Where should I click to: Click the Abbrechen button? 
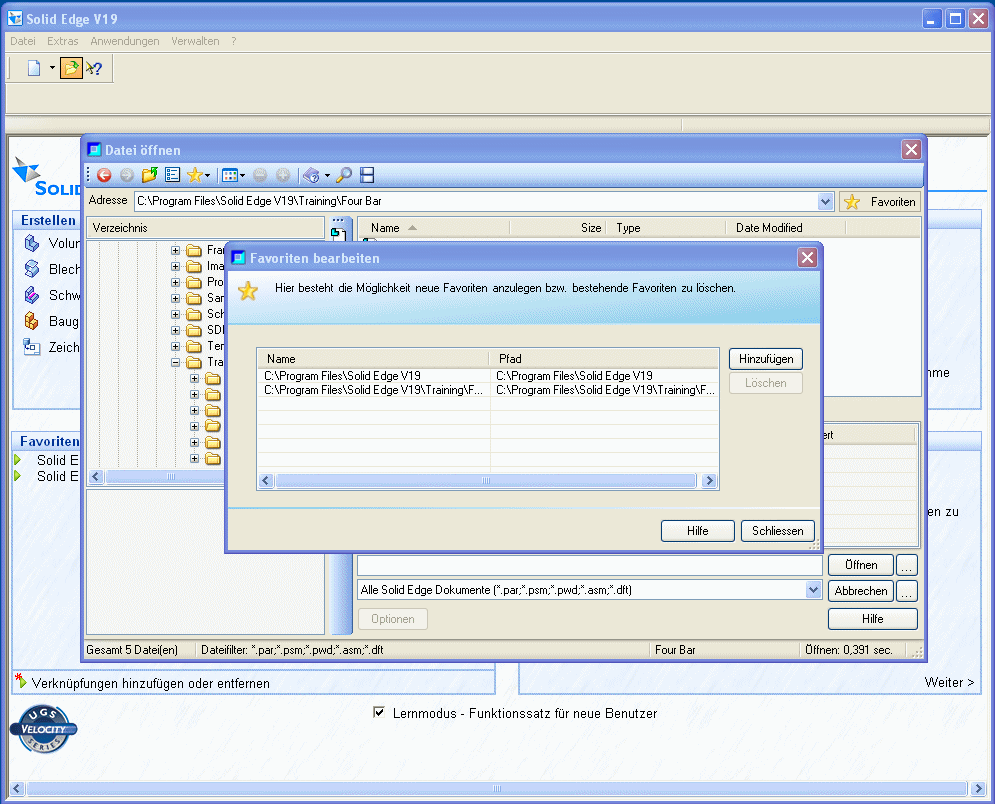[x=861, y=591]
